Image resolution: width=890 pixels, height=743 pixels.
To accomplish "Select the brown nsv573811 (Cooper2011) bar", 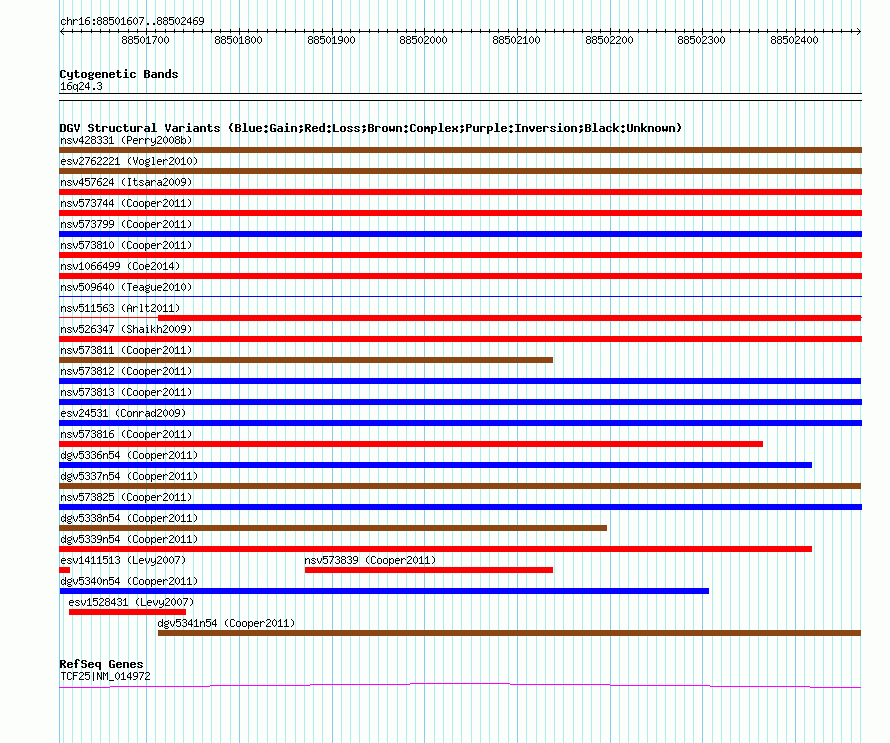I will [x=306, y=360].
